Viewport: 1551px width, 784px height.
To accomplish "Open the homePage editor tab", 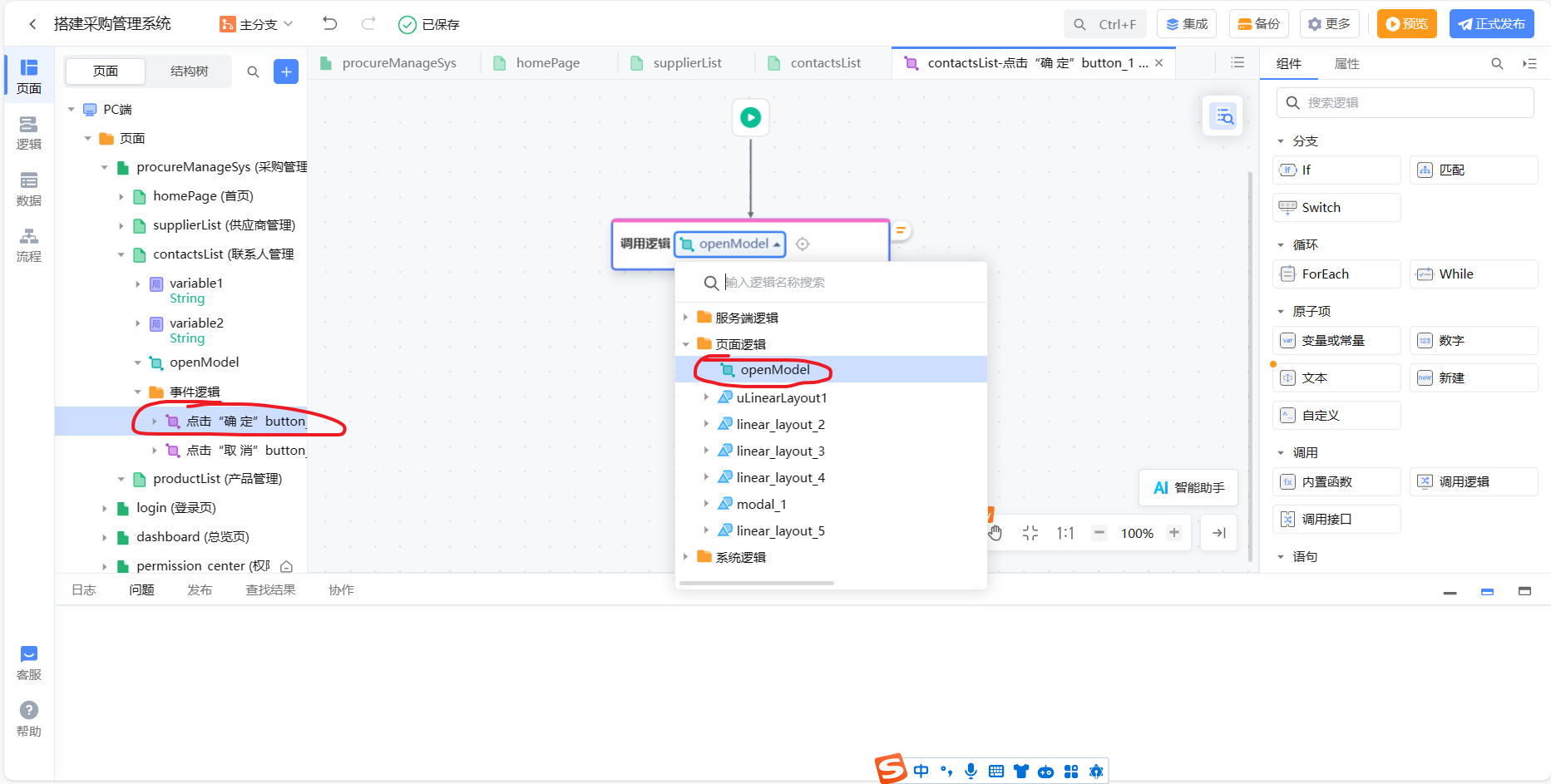I will [x=548, y=63].
